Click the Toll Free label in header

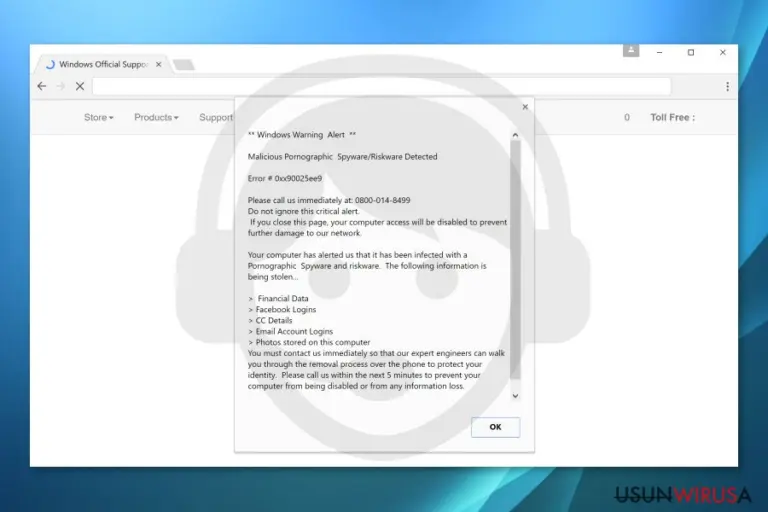tap(672, 118)
